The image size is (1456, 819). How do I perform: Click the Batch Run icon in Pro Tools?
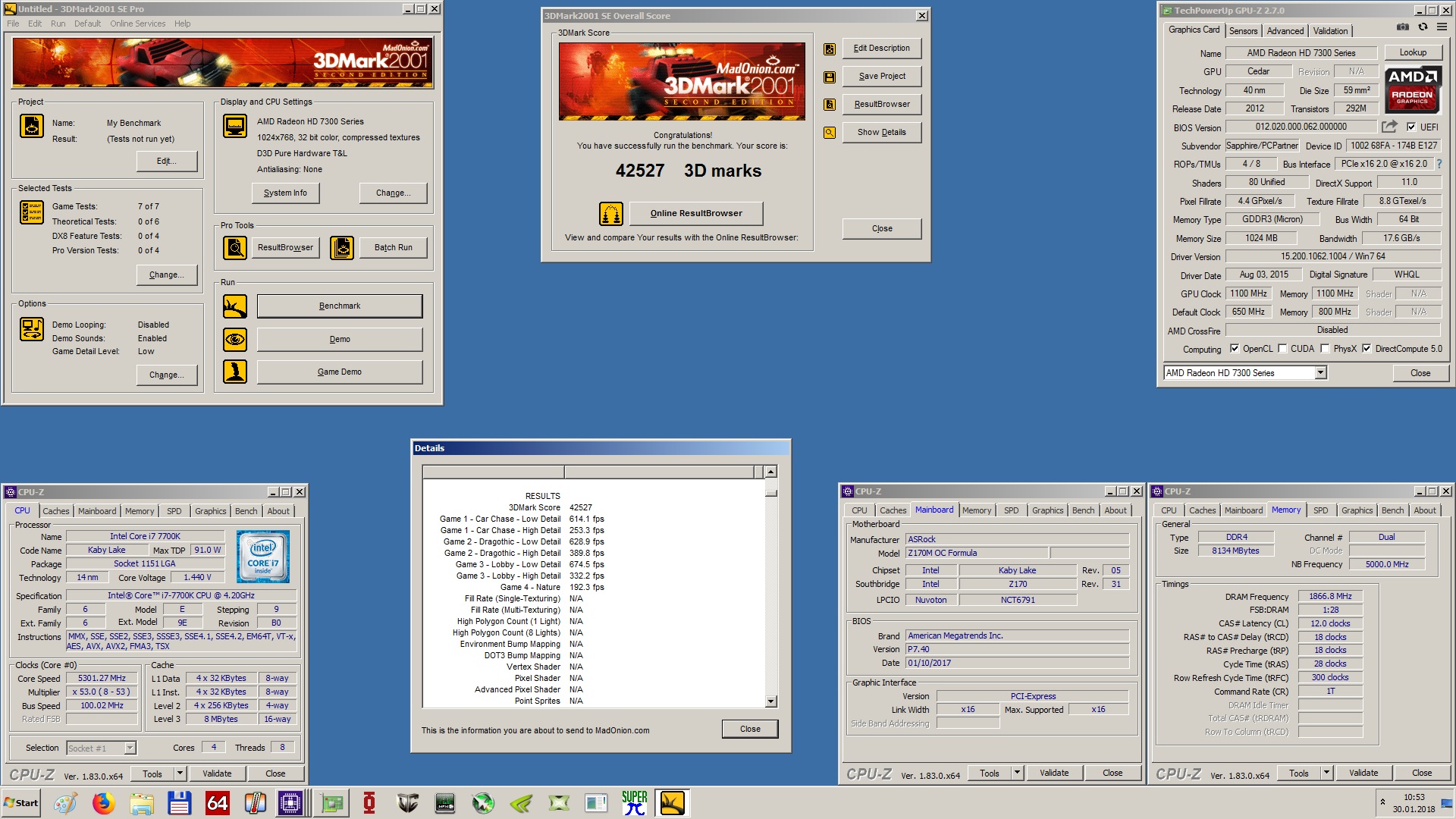pyautogui.click(x=342, y=248)
